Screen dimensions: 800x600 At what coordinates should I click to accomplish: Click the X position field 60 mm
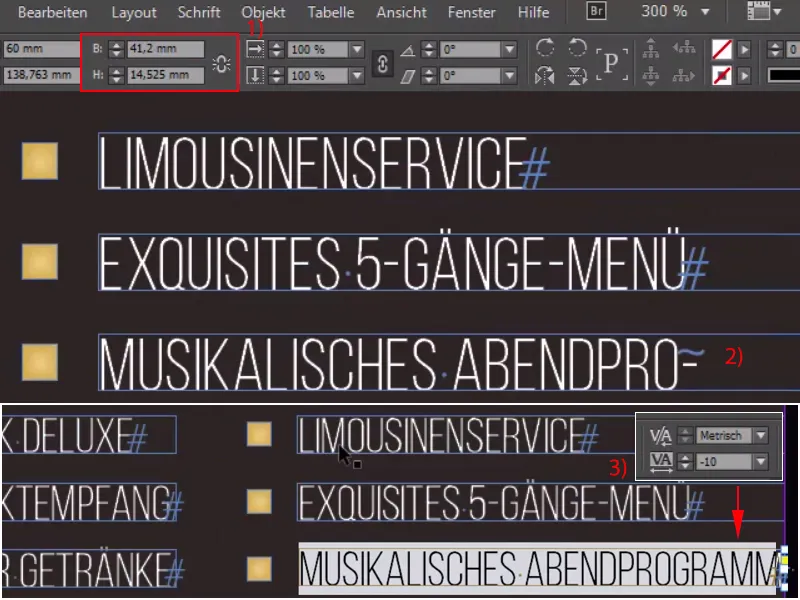(x=41, y=49)
